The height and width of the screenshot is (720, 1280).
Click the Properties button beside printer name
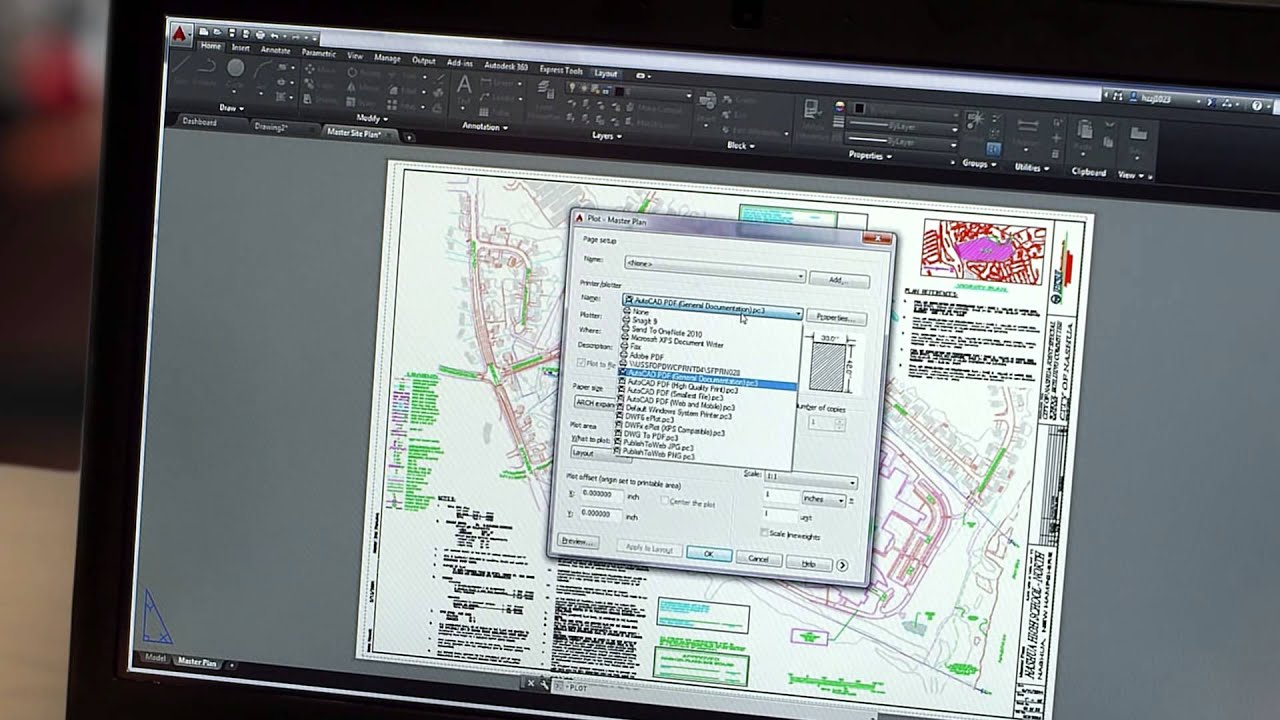tap(837, 318)
